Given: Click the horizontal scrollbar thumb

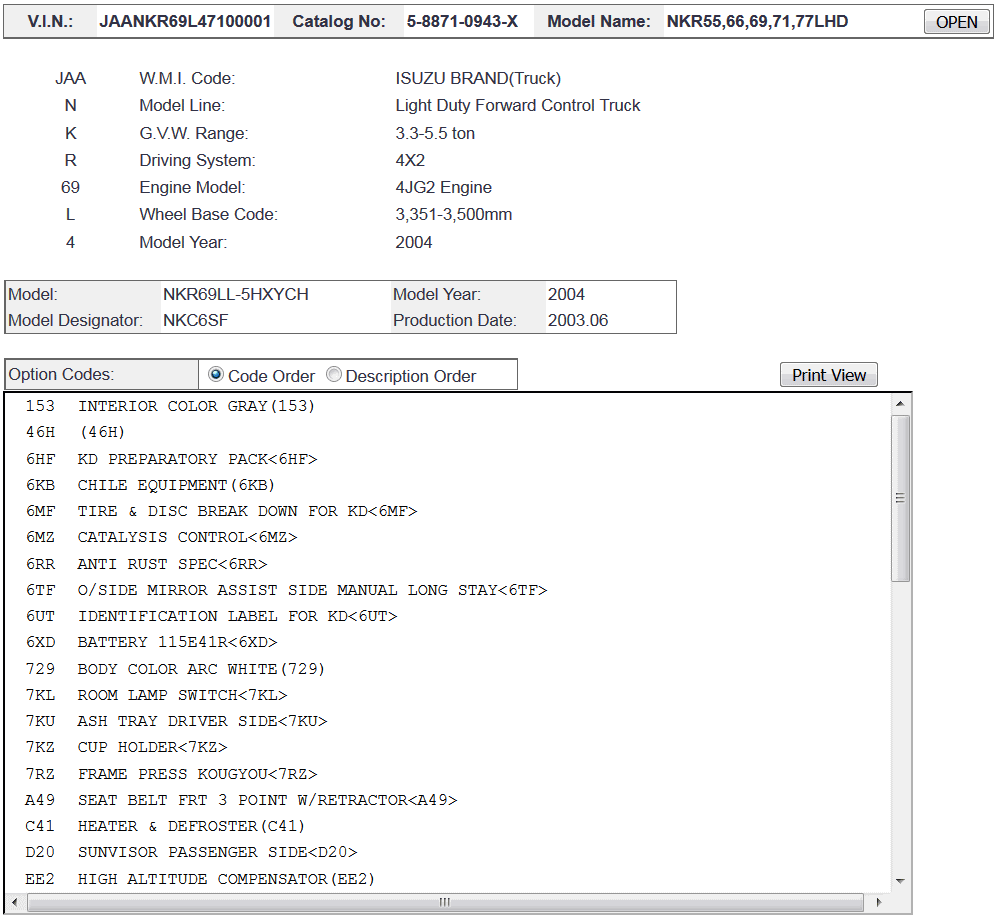Looking at the screenshot, I should pos(443,902).
